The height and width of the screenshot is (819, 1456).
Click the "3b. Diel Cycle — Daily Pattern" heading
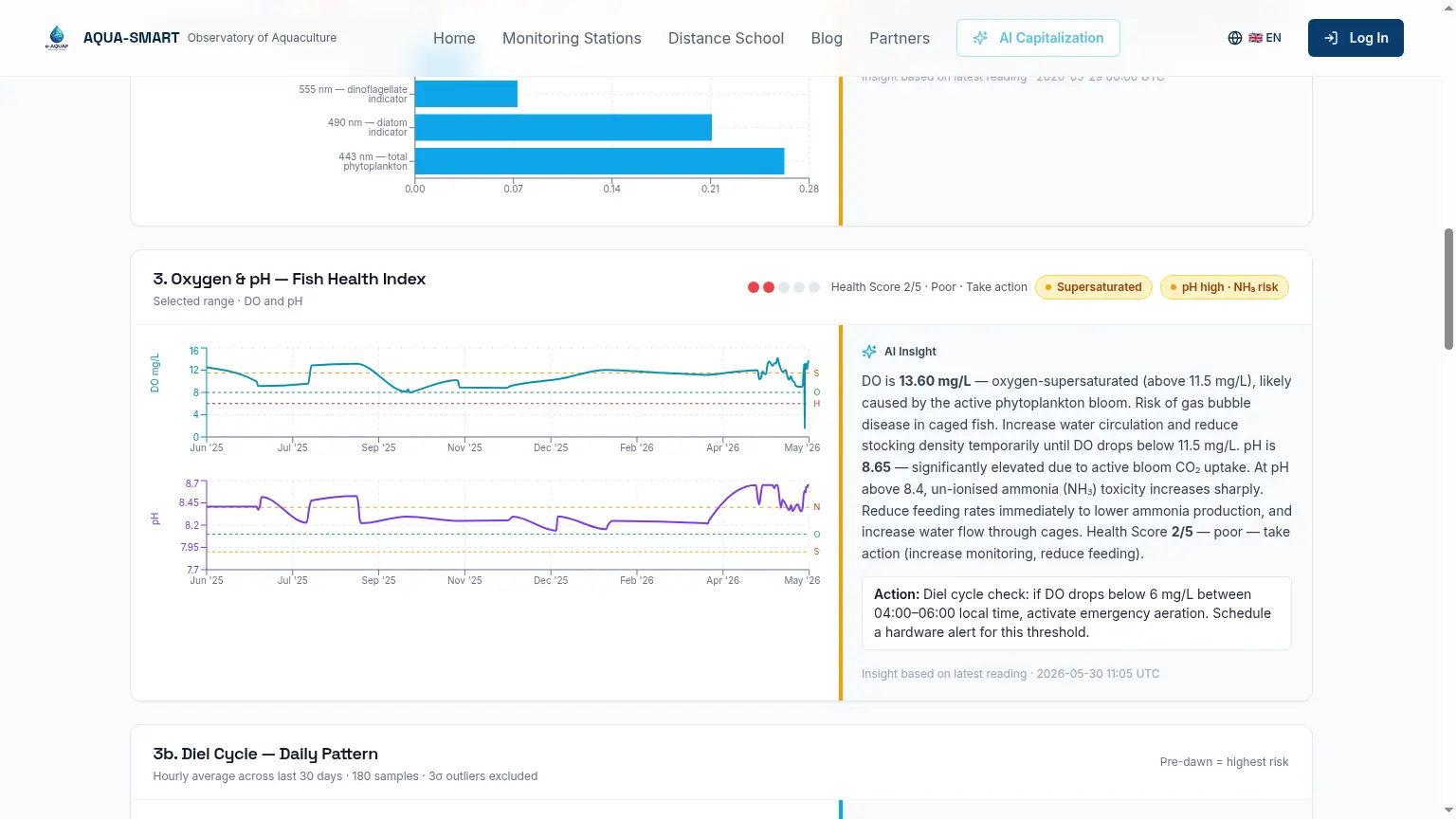point(265,754)
